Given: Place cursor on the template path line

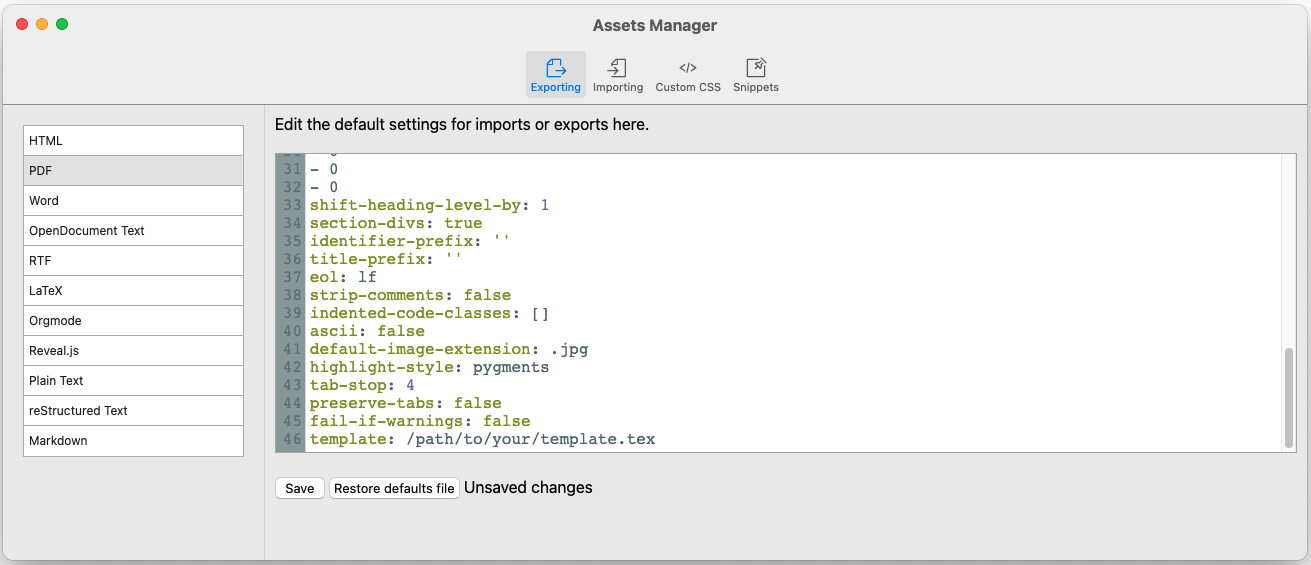Looking at the screenshot, I should 530,440.
